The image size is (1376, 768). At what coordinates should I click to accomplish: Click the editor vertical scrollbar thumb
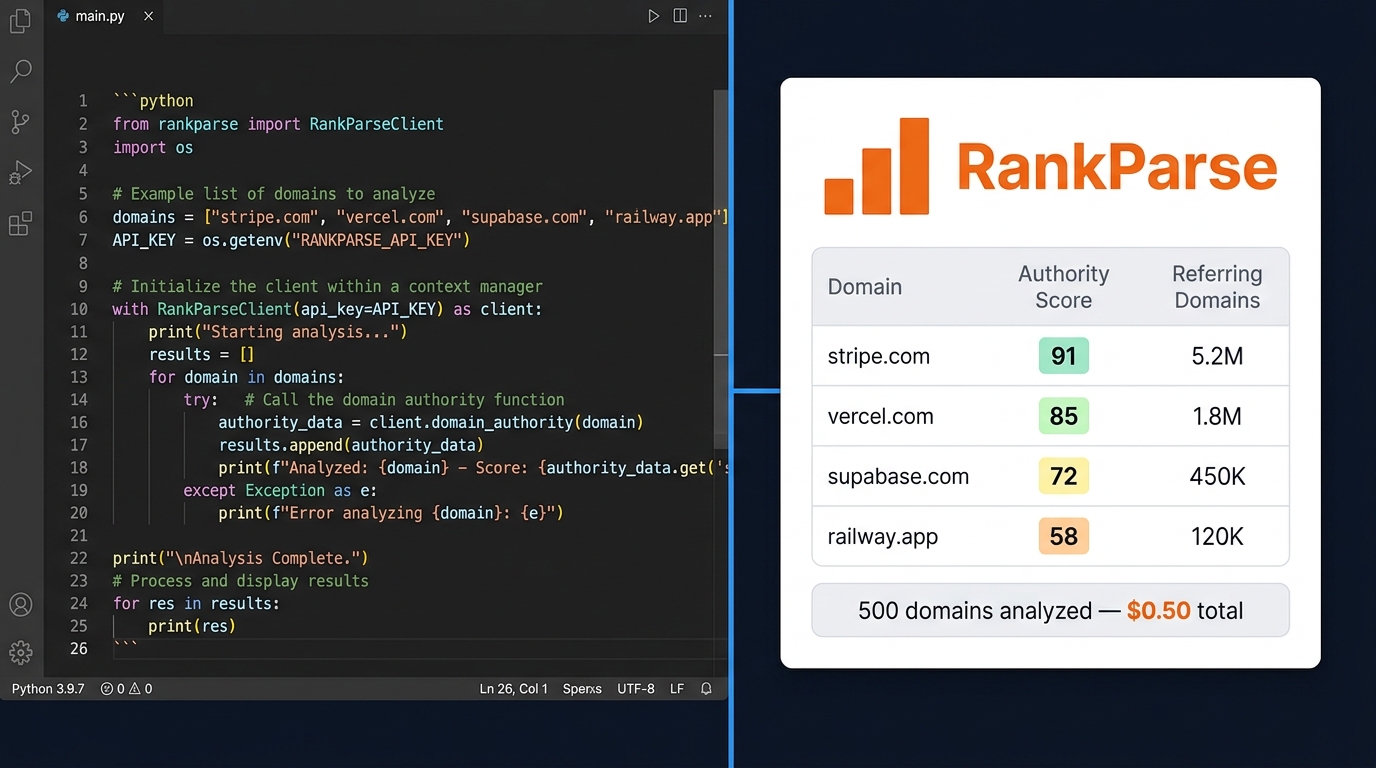click(721, 270)
